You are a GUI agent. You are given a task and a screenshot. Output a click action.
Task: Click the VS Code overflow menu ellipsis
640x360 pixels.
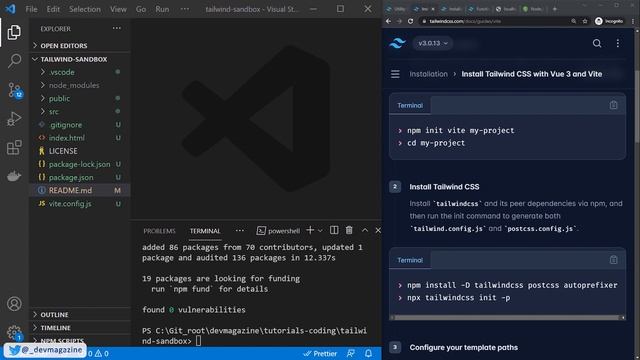point(185,9)
